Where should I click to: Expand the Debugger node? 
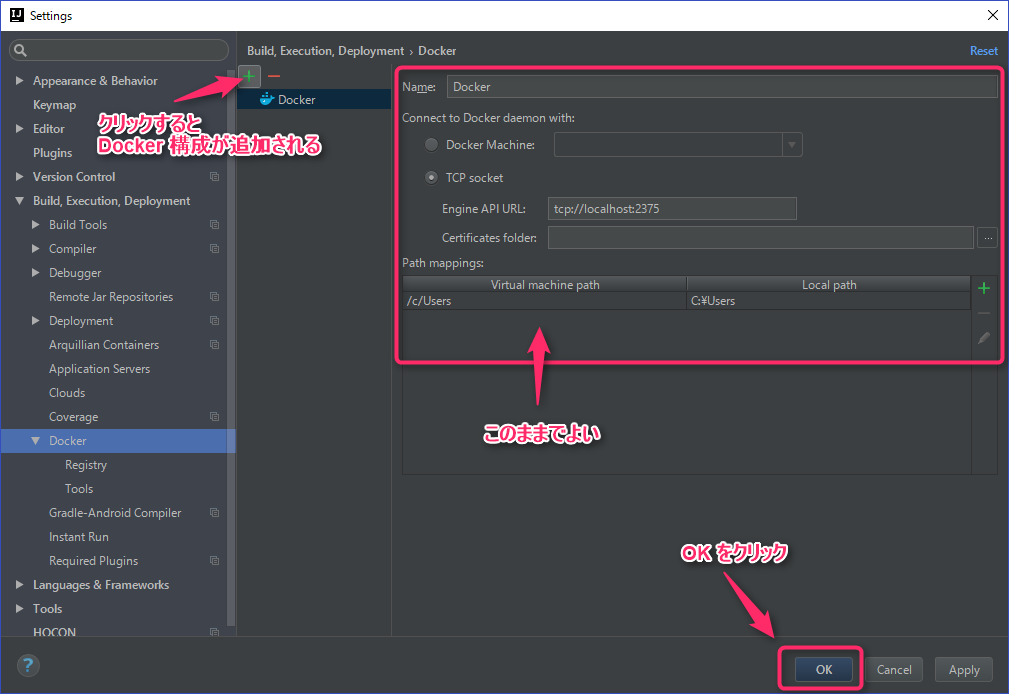[35, 273]
